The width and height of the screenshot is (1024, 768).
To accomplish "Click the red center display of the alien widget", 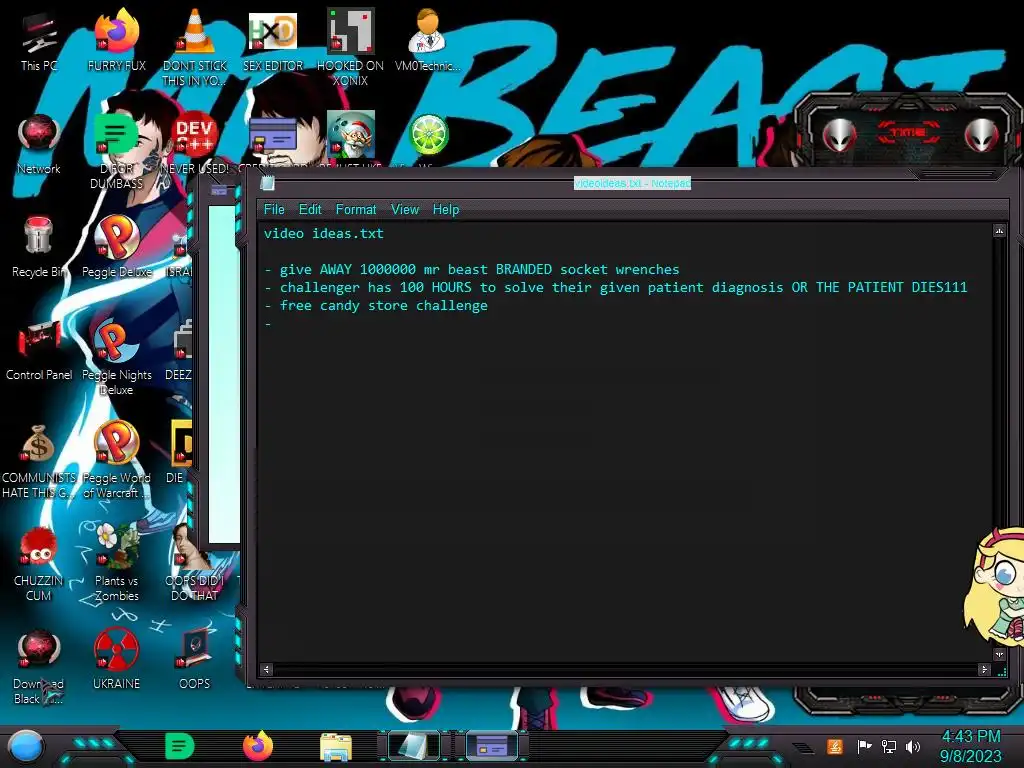I will (908, 133).
